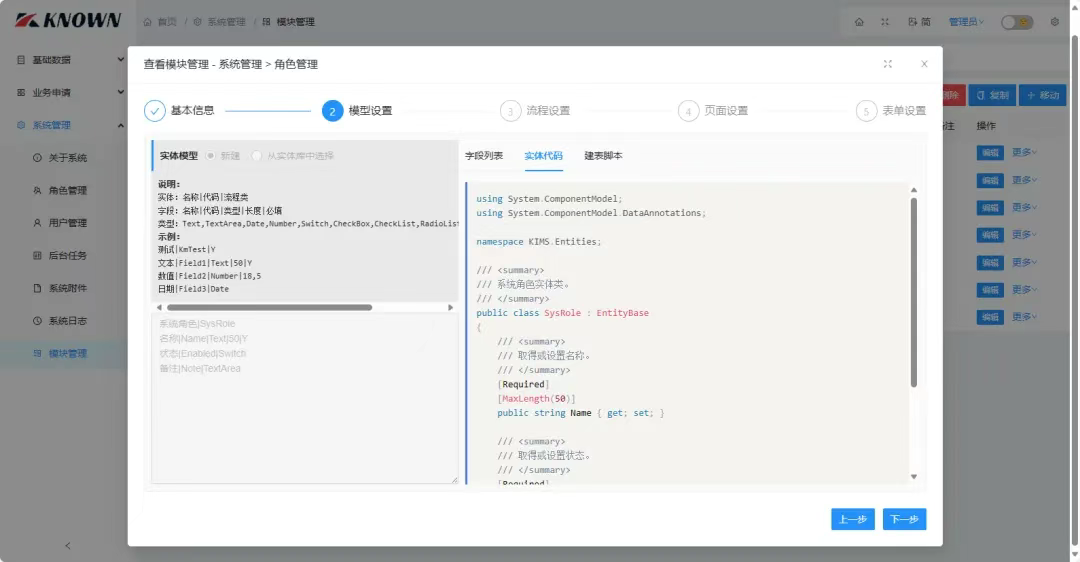This screenshot has height=562, width=1080.
Task: Switch to the 建表脚本 tab
Action: click(x=603, y=156)
